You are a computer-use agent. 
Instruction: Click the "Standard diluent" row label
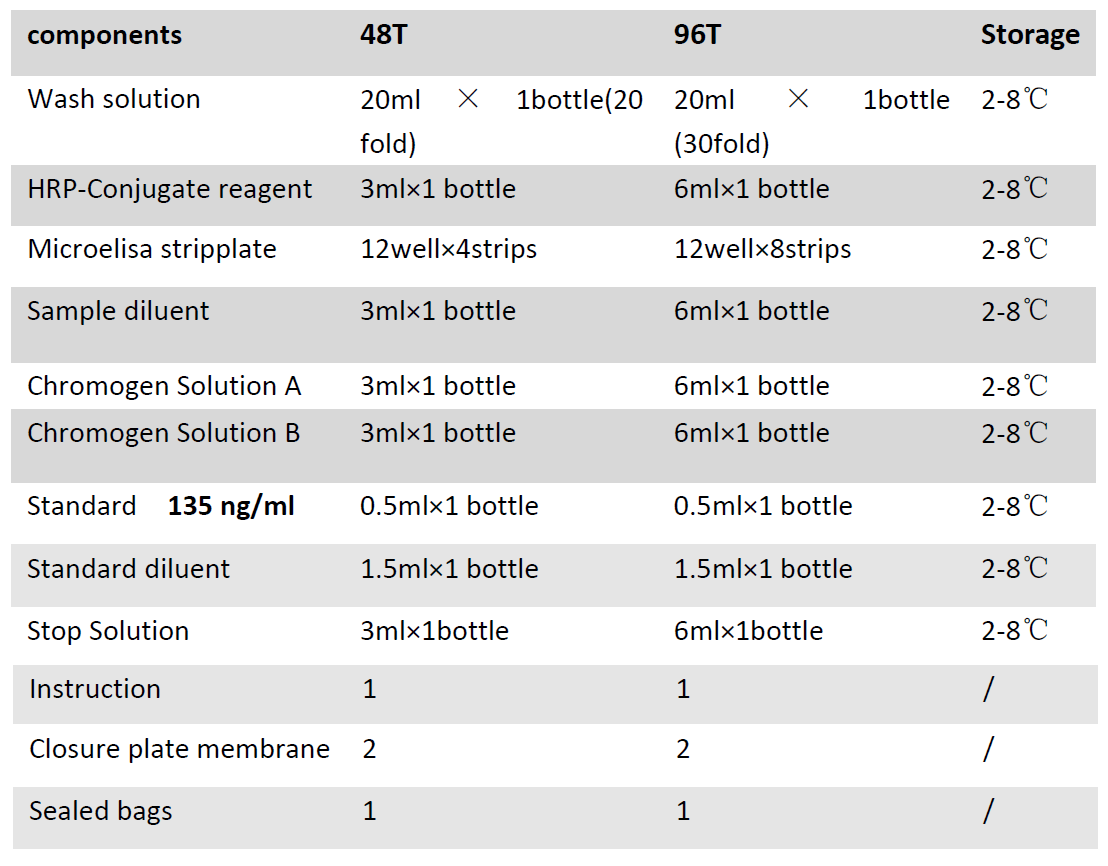pos(128,569)
